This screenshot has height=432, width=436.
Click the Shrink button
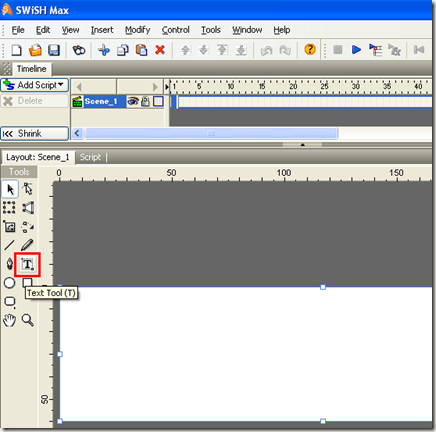point(35,134)
